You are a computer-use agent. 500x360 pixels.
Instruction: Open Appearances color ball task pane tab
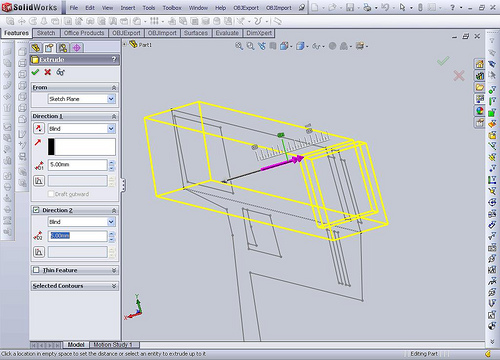480,111
